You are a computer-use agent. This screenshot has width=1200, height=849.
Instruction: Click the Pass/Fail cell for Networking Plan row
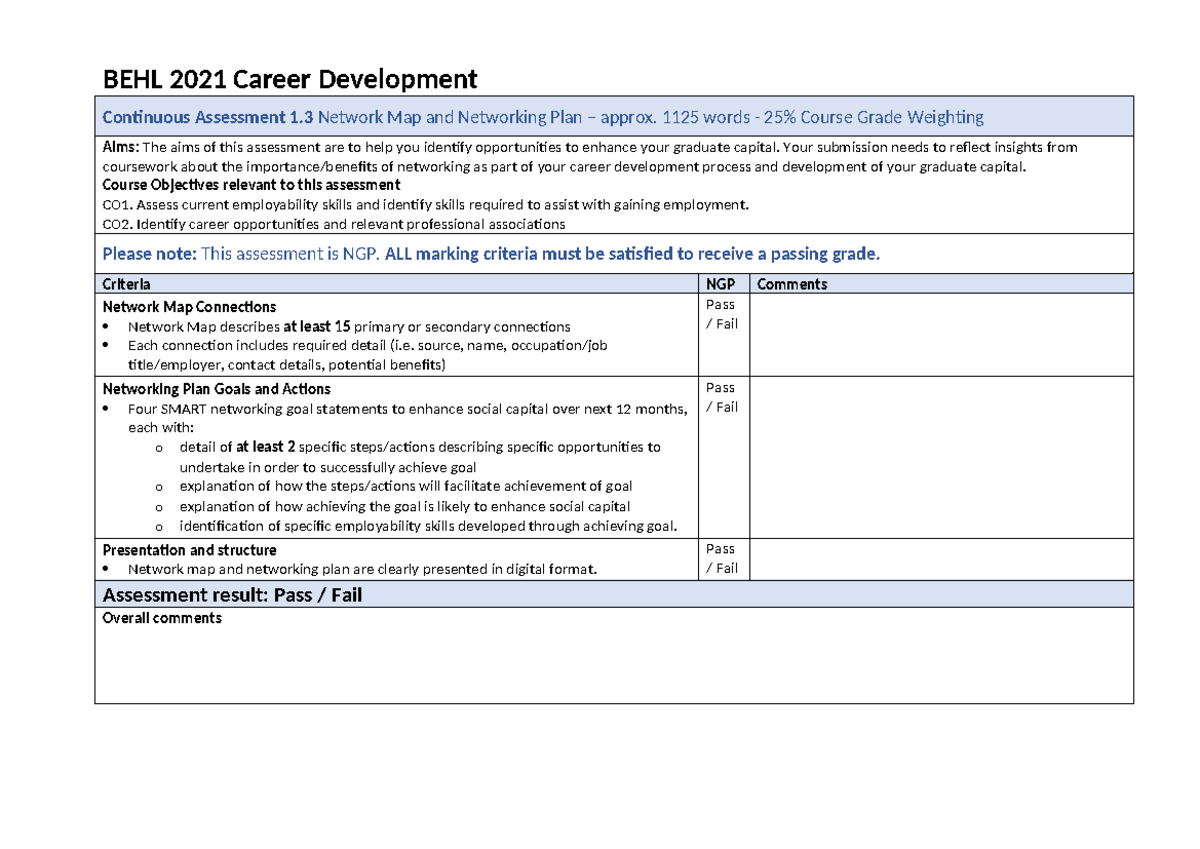pyautogui.click(x=721, y=398)
